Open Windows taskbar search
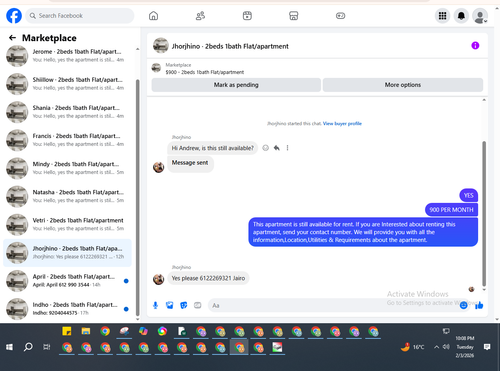 [x=28, y=347]
